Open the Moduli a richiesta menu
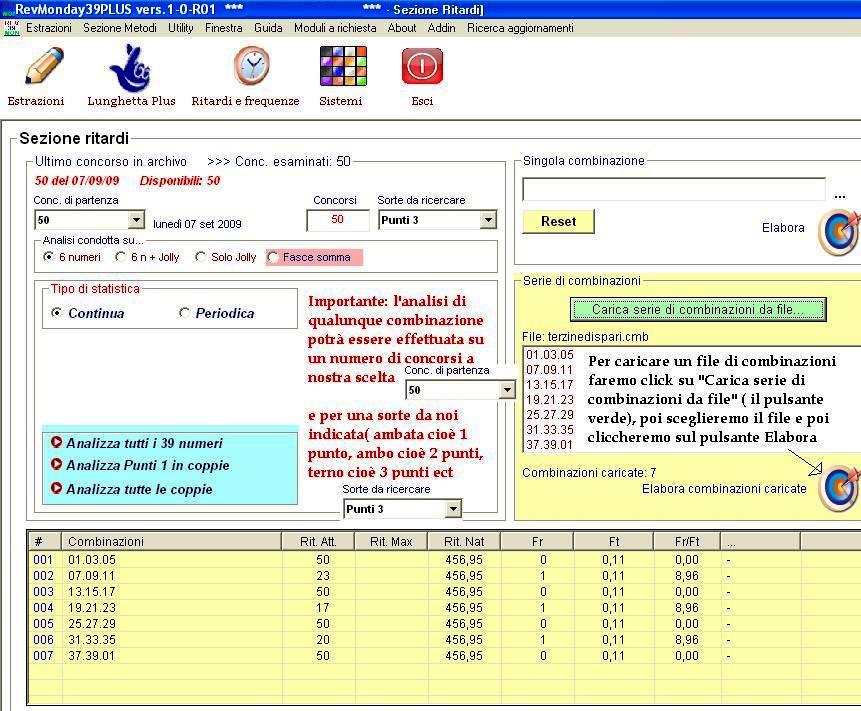The height and width of the screenshot is (711, 861). 335,28
